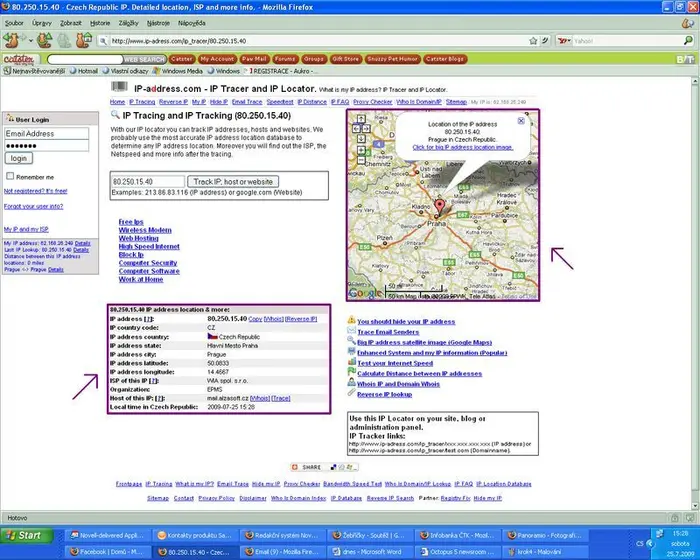This screenshot has width=700, height=560.
Task: Click Copy link next to the IP address
Action: (255, 319)
